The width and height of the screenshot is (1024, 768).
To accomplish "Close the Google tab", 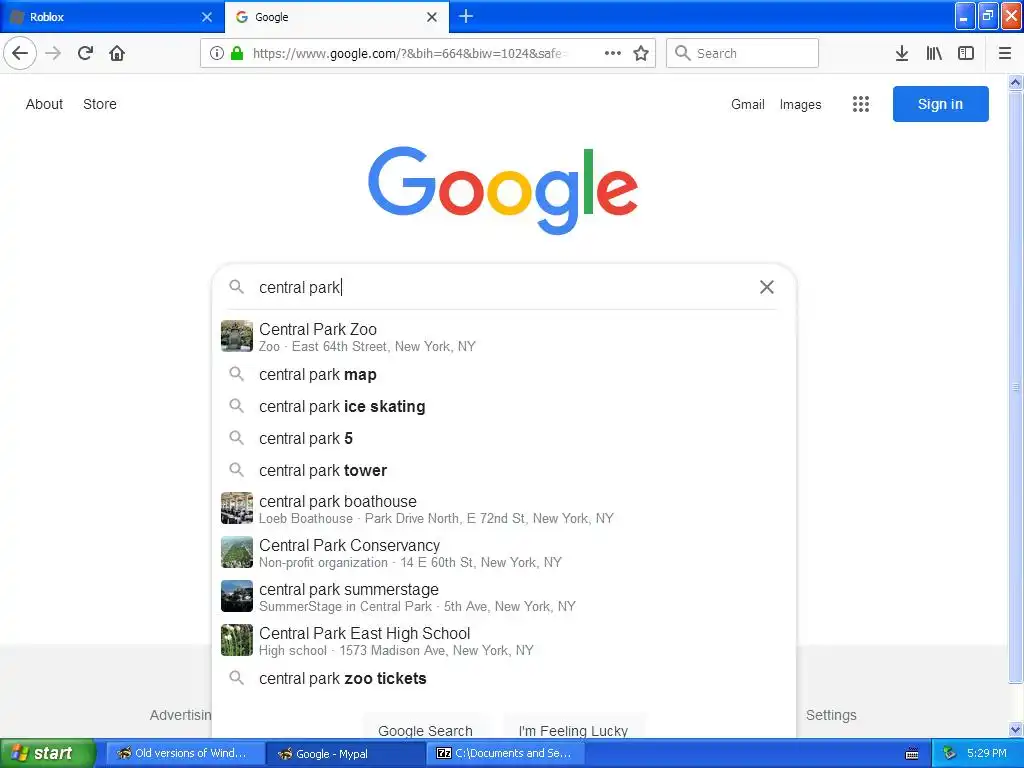I will 432,17.
